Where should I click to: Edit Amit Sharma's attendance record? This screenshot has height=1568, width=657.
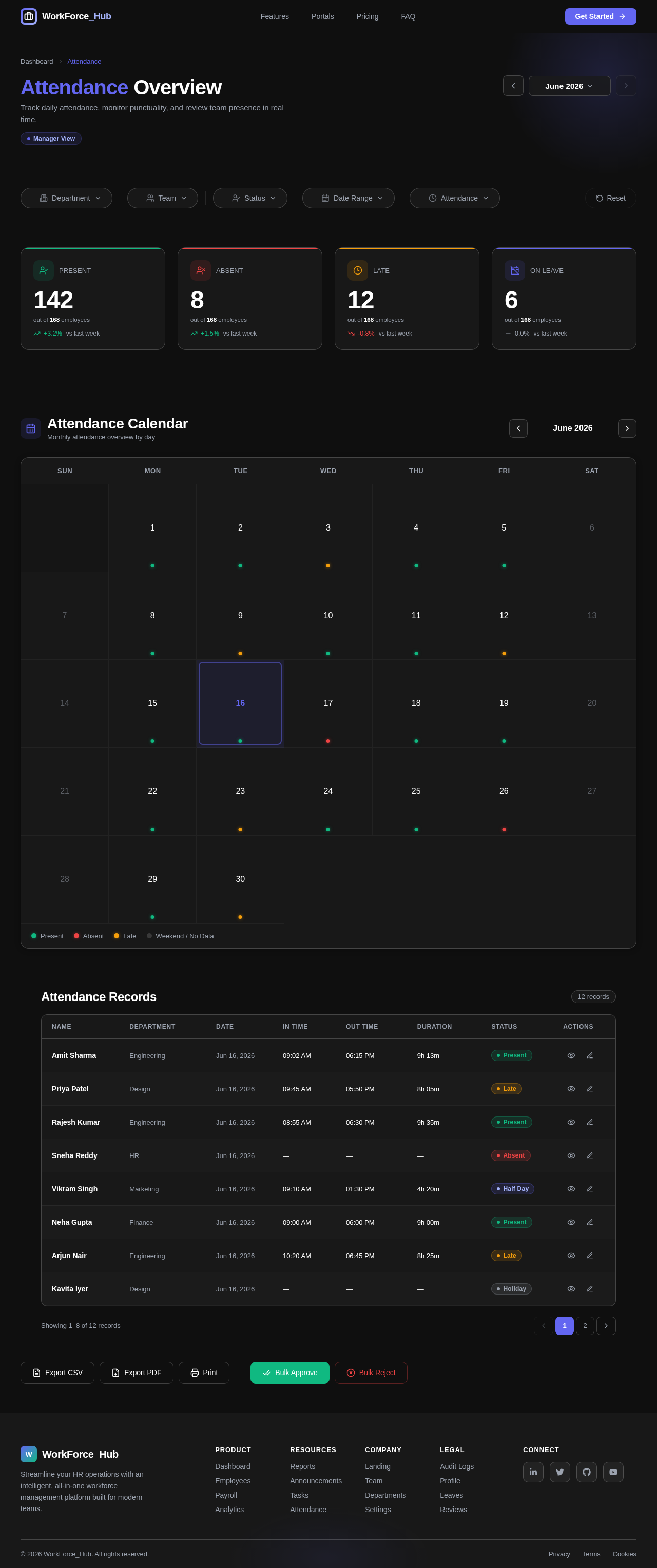pyautogui.click(x=589, y=1055)
